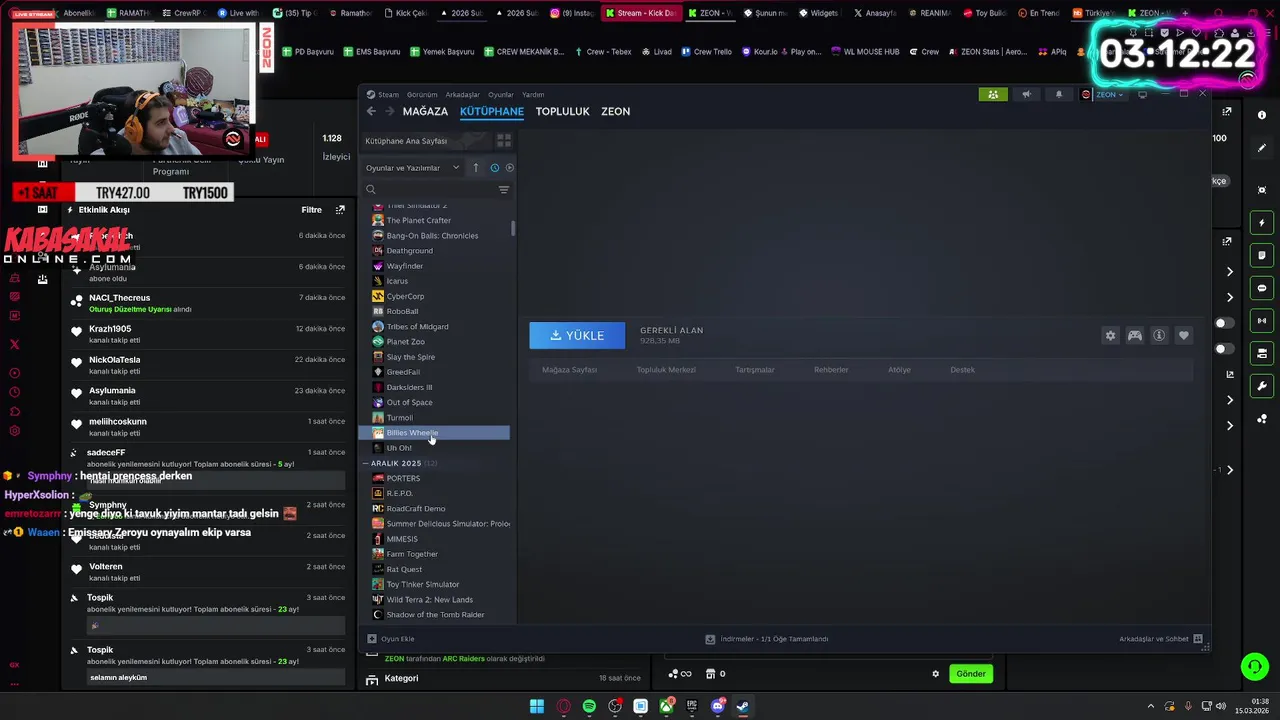
Task: Open Görünüm menu
Action: (x=422, y=94)
